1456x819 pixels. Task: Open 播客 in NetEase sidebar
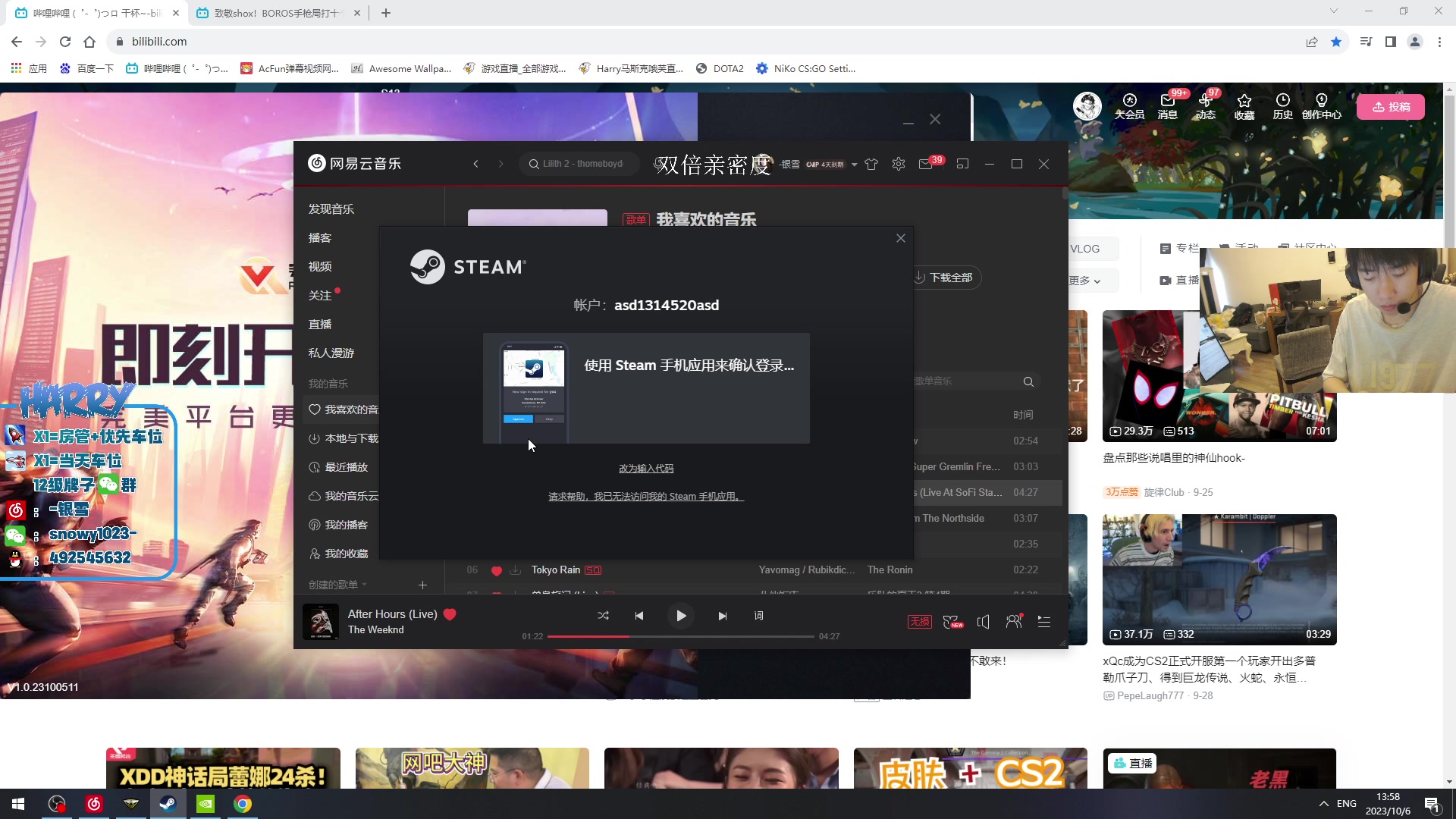[x=320, y=238]
